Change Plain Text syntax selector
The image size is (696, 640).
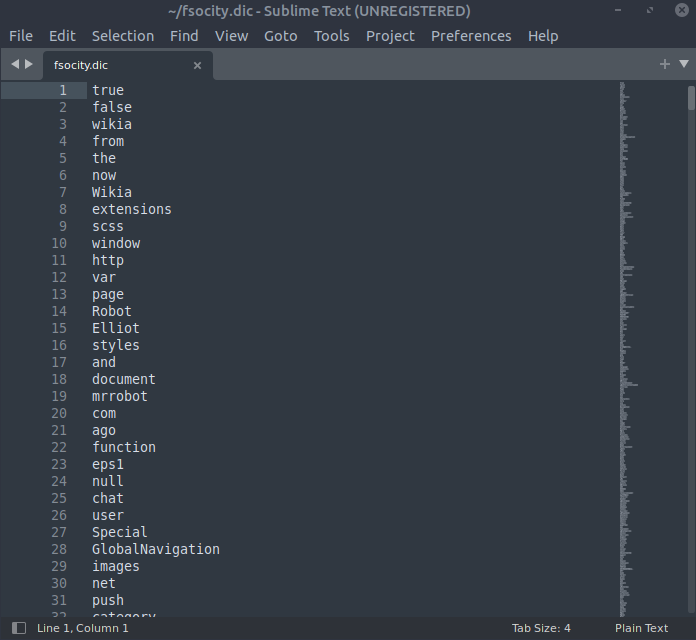click(x=641, y=628)
